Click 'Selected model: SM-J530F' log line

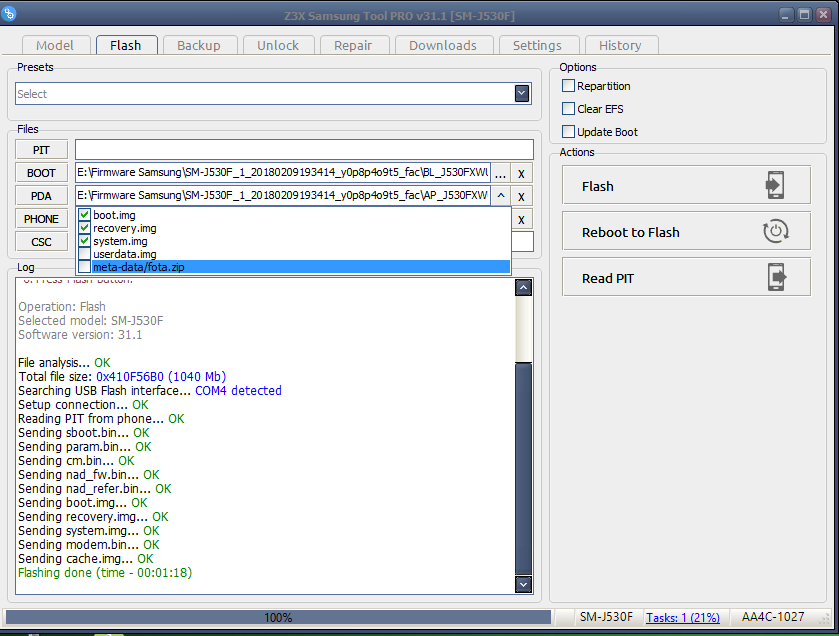(x=90, y=320)
